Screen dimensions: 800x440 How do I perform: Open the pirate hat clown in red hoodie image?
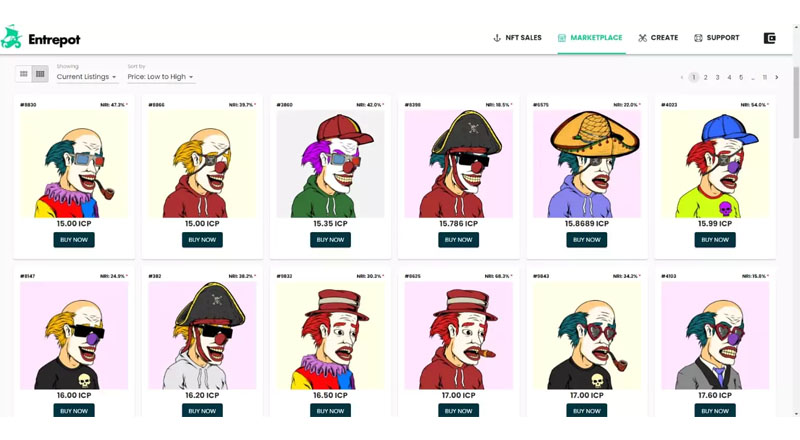[x=458, y=164]
